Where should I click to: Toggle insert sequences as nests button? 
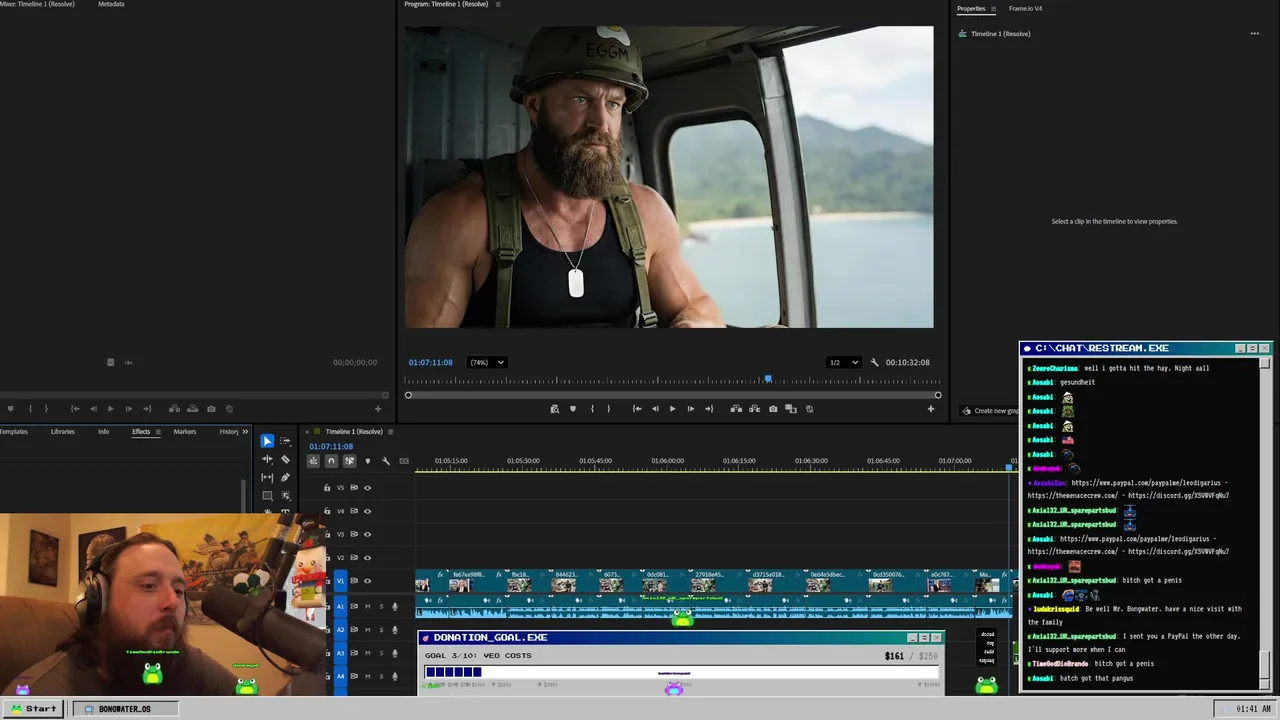click(x=313, y=461)
